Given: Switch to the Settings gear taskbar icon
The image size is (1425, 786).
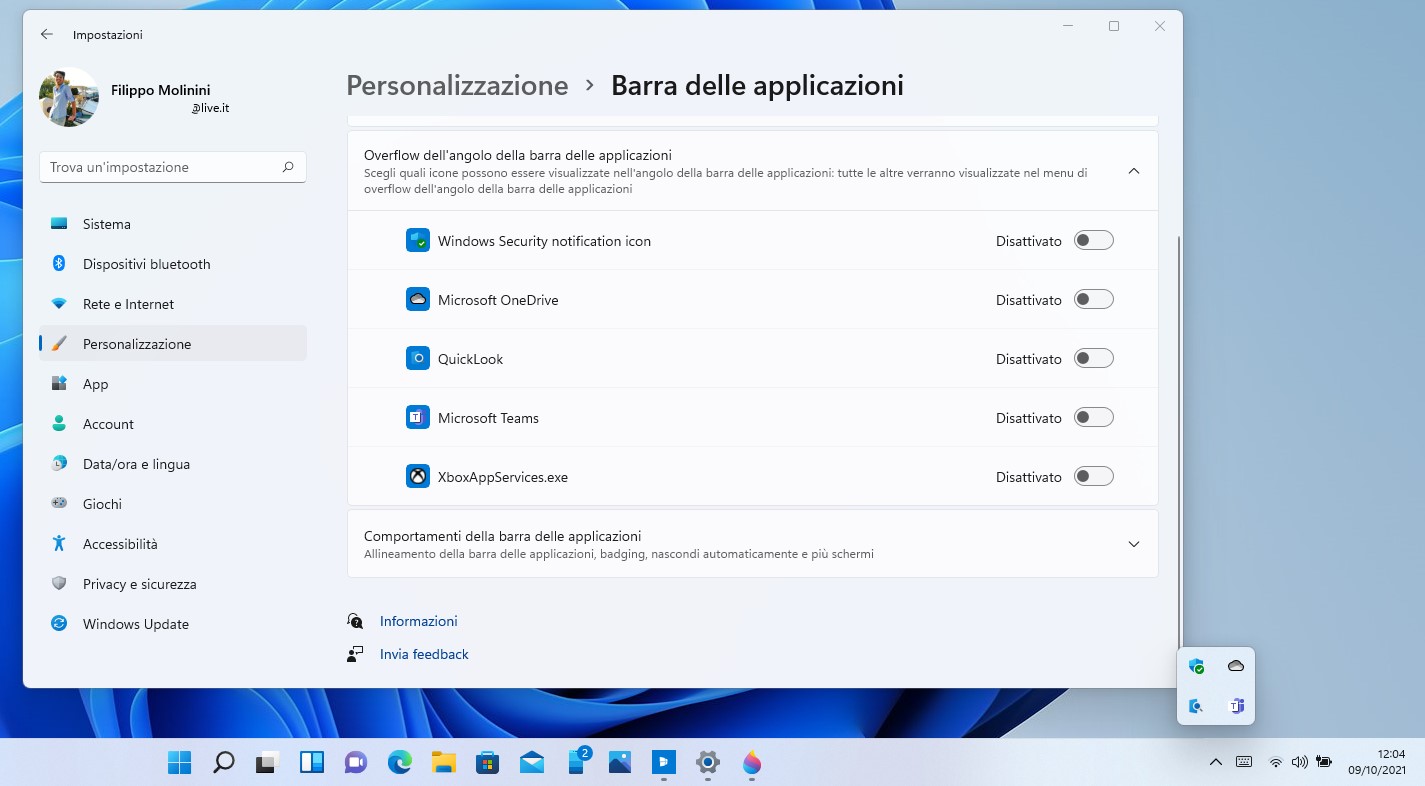Looking at the screenshot, I should [707, 763].
